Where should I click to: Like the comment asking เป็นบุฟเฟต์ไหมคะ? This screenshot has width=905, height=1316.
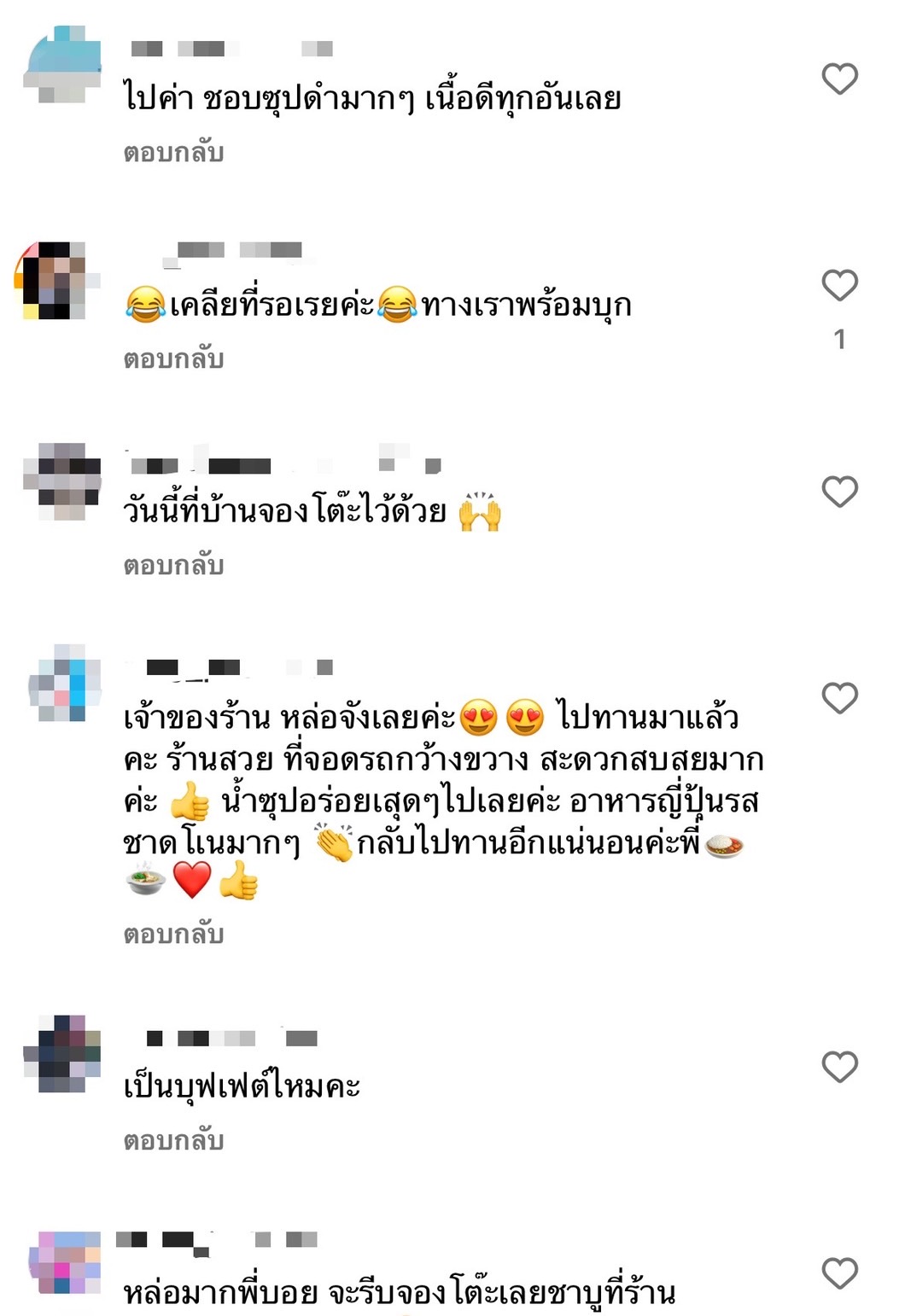[x=839, y=1068]
